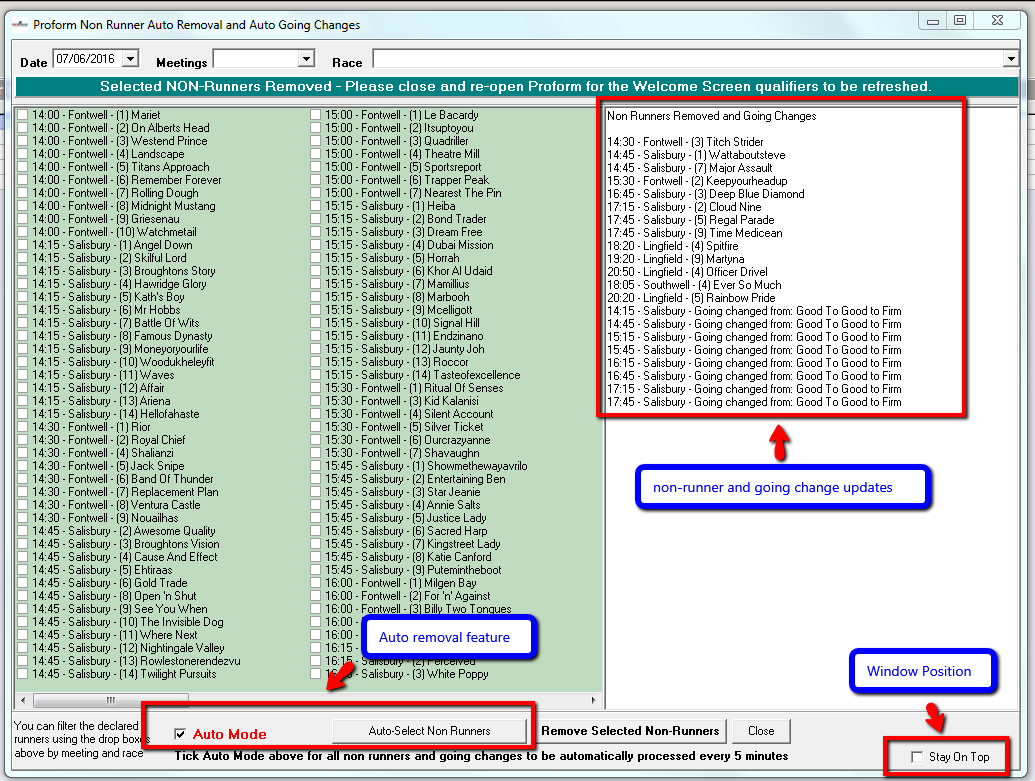Image resolution: width=1035 pixels, height=781 pixels.
Task: Select checkbox for 14:15 Salisbury Angel Down
Action: click(x=22, y=245)
